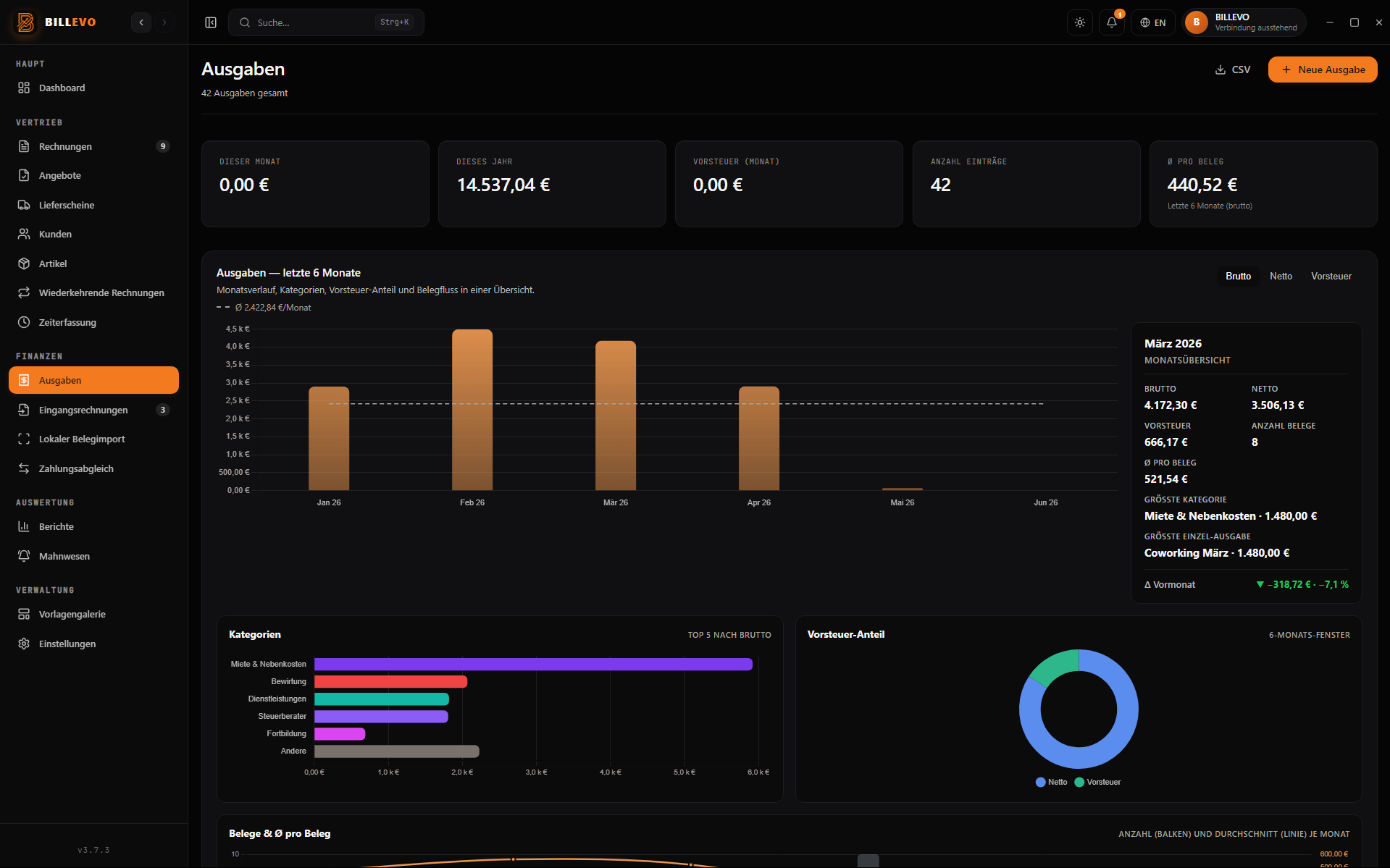Go back with the left chevron button
The height and width of the screenshot is (868, 1390).
141,22
